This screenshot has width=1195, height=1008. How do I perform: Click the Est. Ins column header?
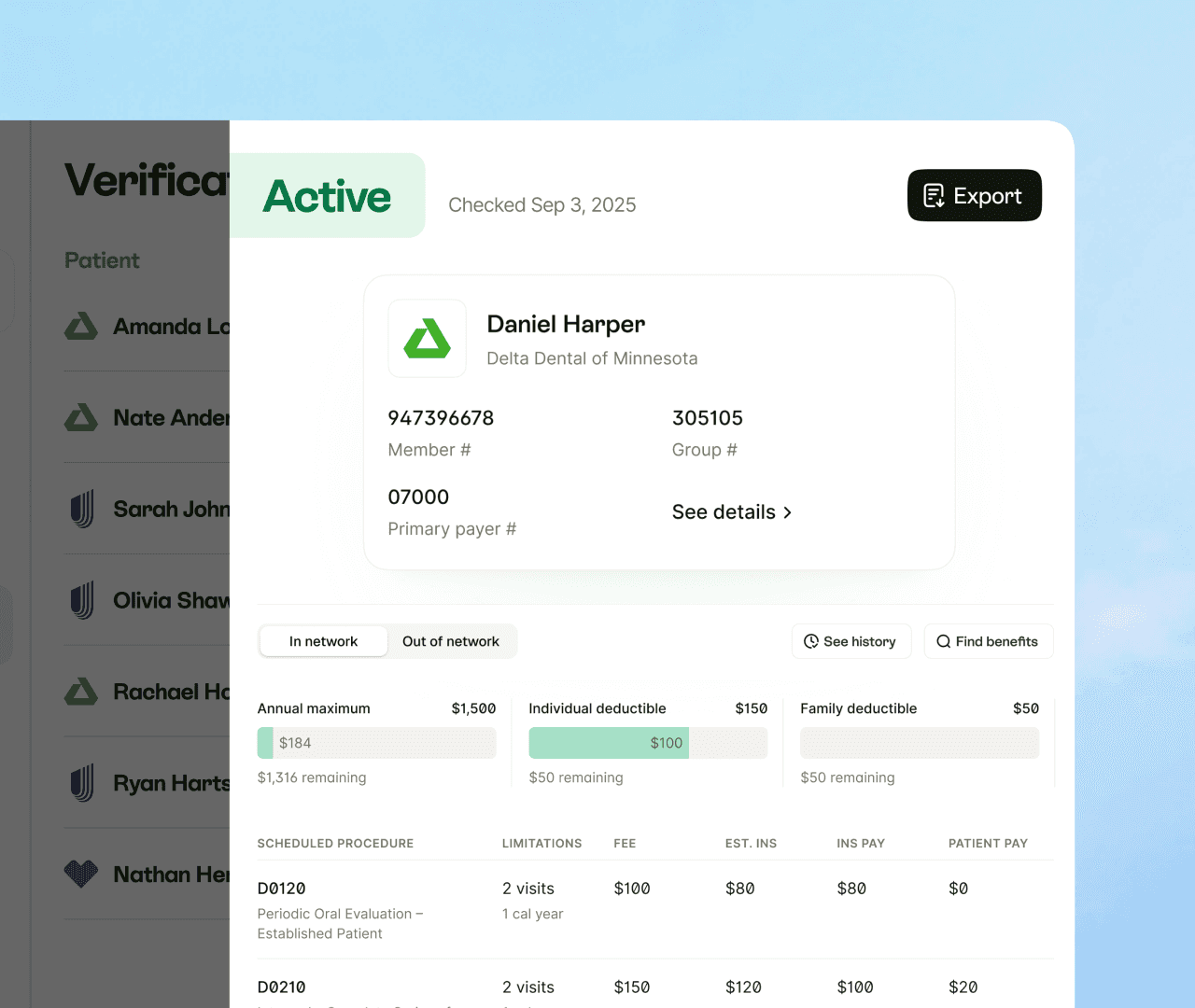pos(751,844)
